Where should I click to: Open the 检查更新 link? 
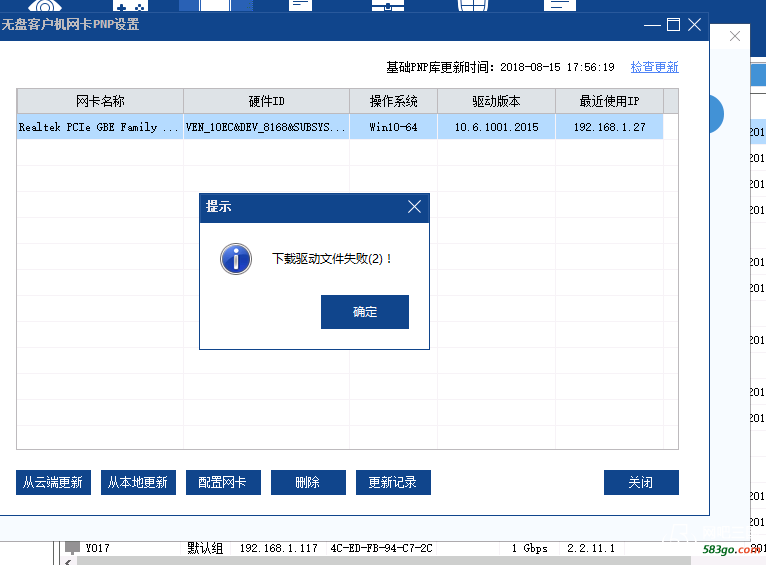tap(654, 67)
